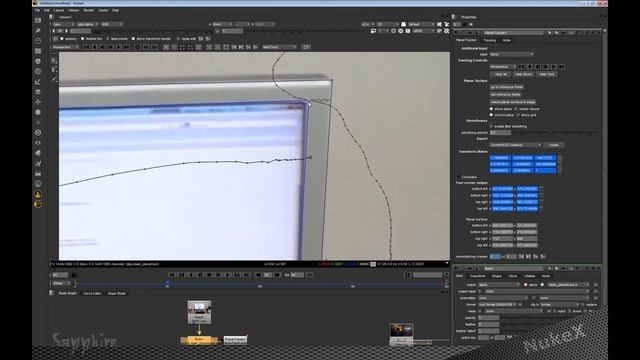Select the Image nodes icon in left toolbar
The height and width of the screenshot is (360, 640).
(38, 20)
